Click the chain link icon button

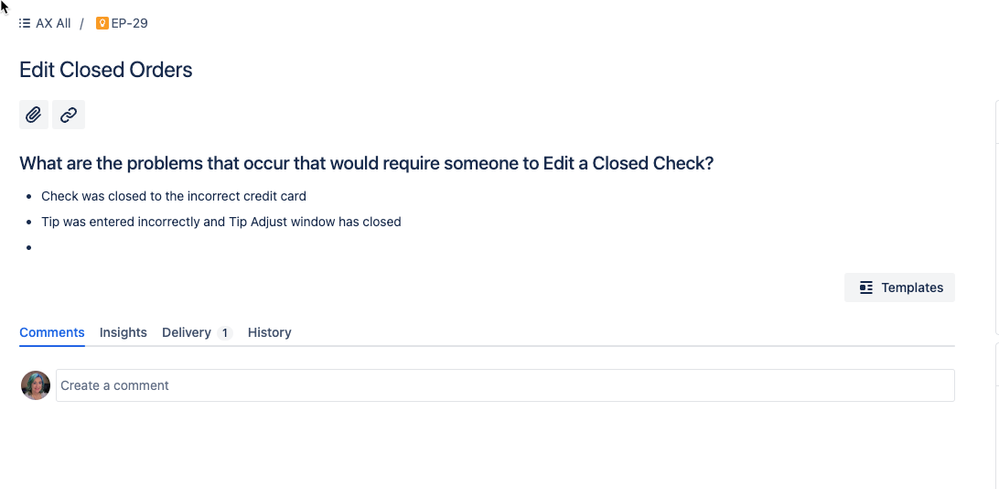[x=68, y=115]
